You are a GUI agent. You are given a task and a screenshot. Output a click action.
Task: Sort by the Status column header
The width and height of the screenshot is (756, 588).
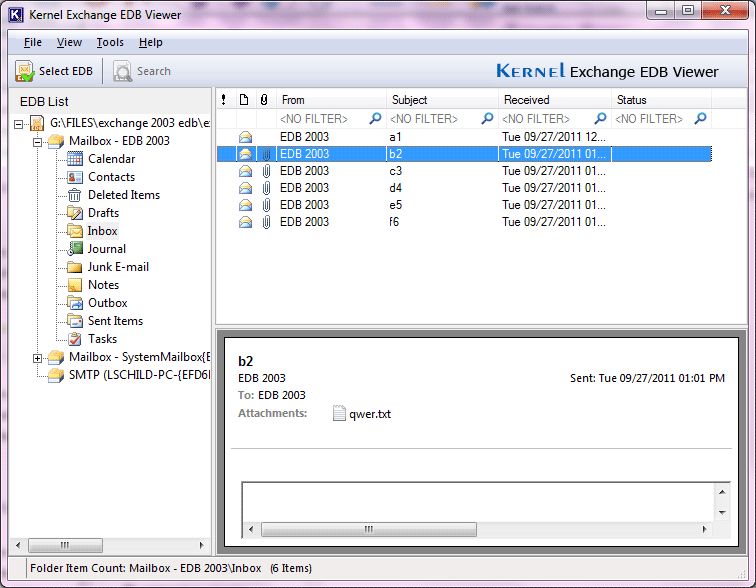pyautogui.click(x=662, y=100)
